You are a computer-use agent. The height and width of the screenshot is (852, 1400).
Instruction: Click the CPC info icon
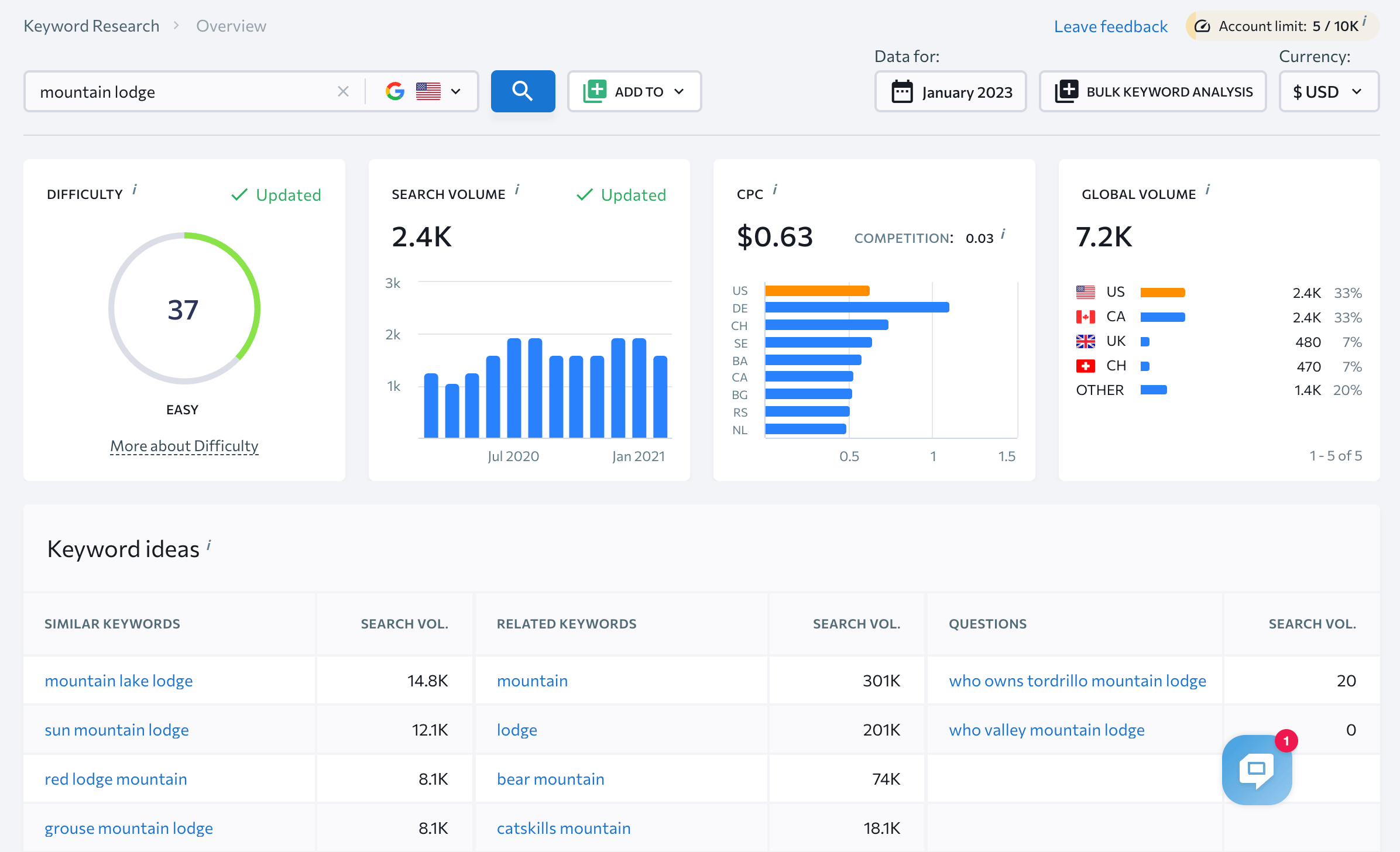coord(775,190)
